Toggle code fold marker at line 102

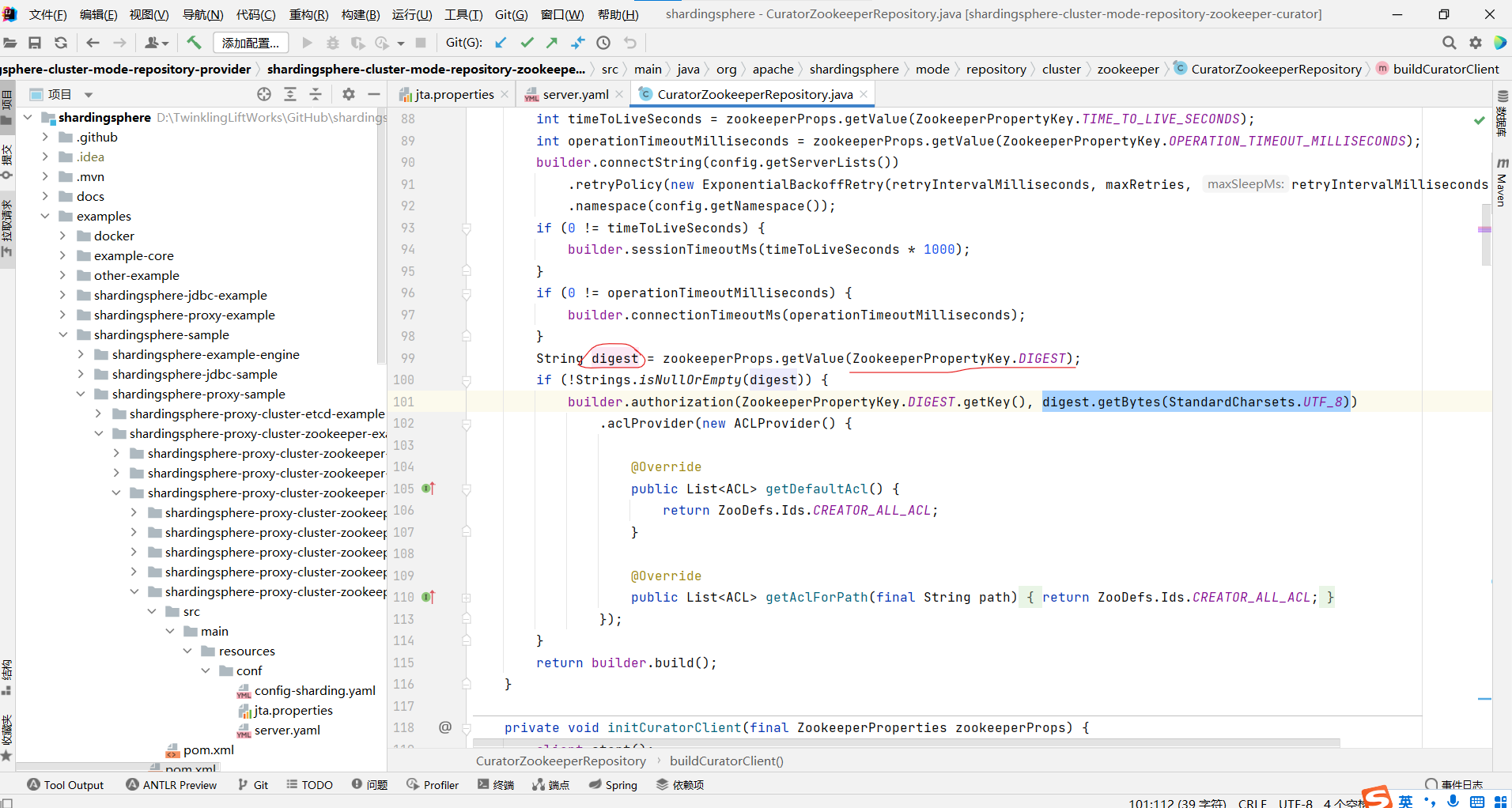pyautogui.click(x=467, y=424)
